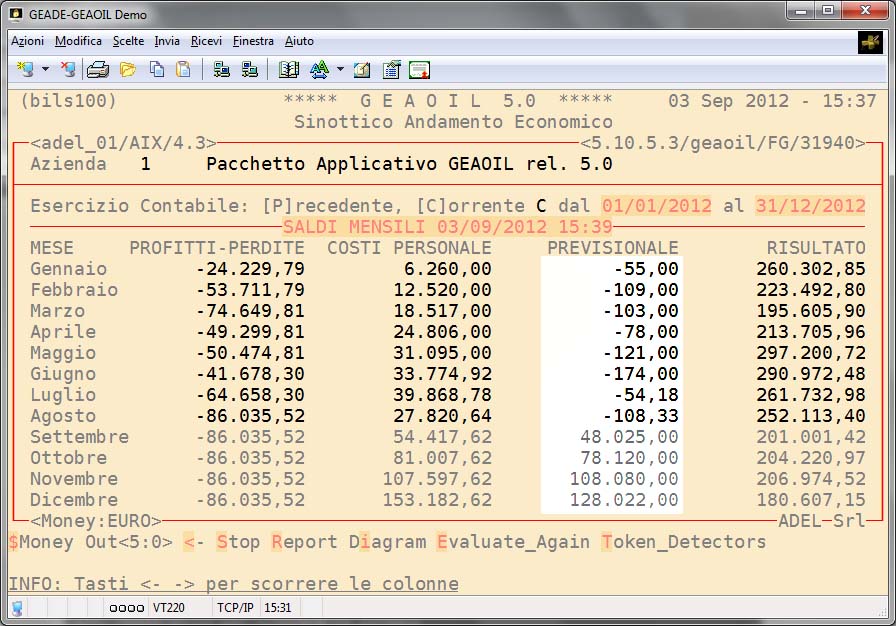Open the Azioni menu

pyautogui.click(x=27, y=41)
